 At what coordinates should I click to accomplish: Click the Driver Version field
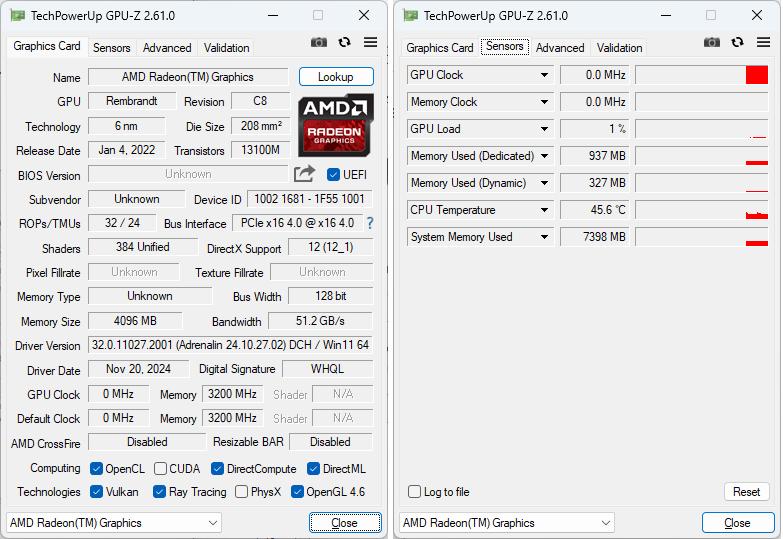[230, 345]
